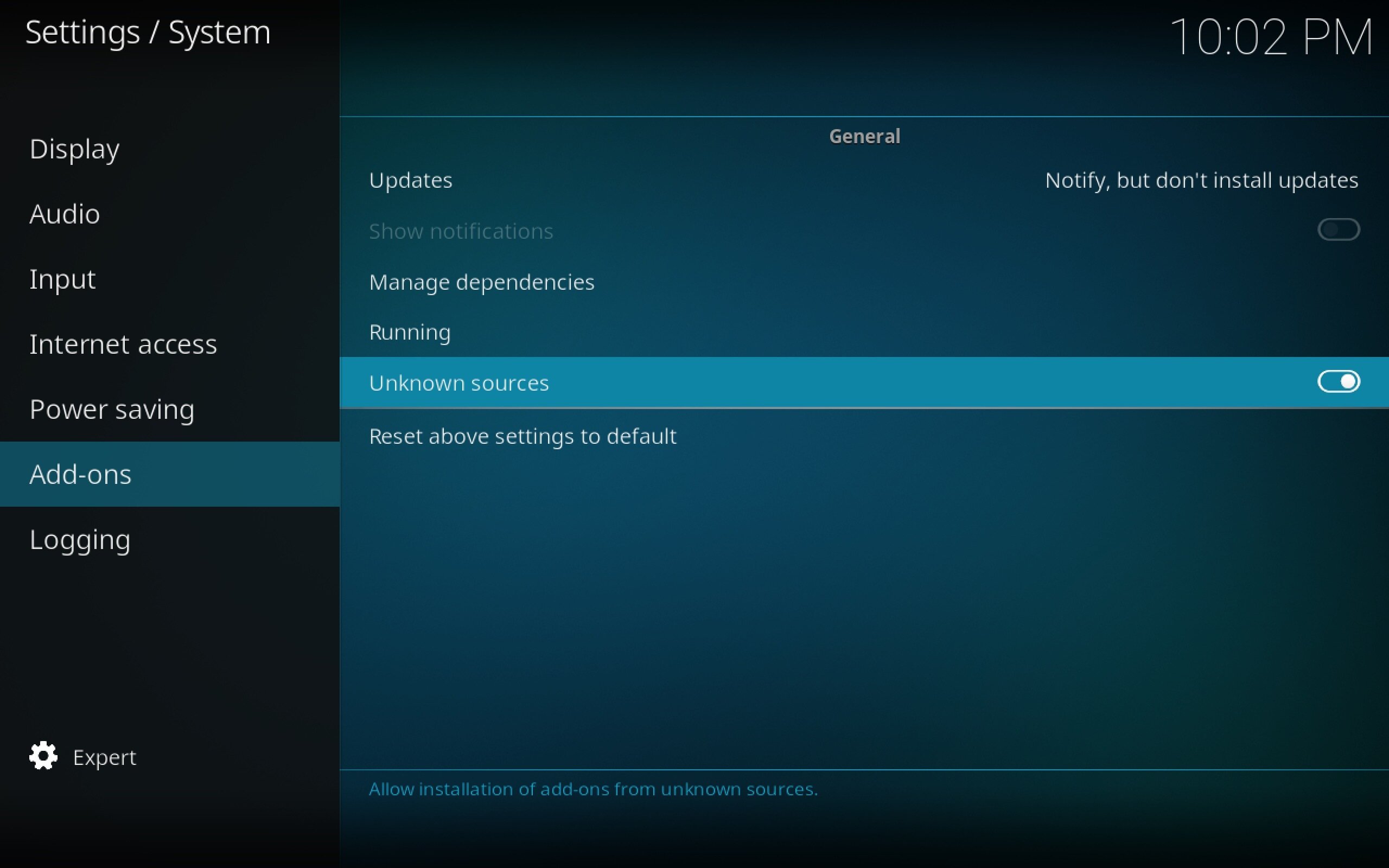
Task: Navigate to Internet access settings
Action: click(x=123, y=343)
